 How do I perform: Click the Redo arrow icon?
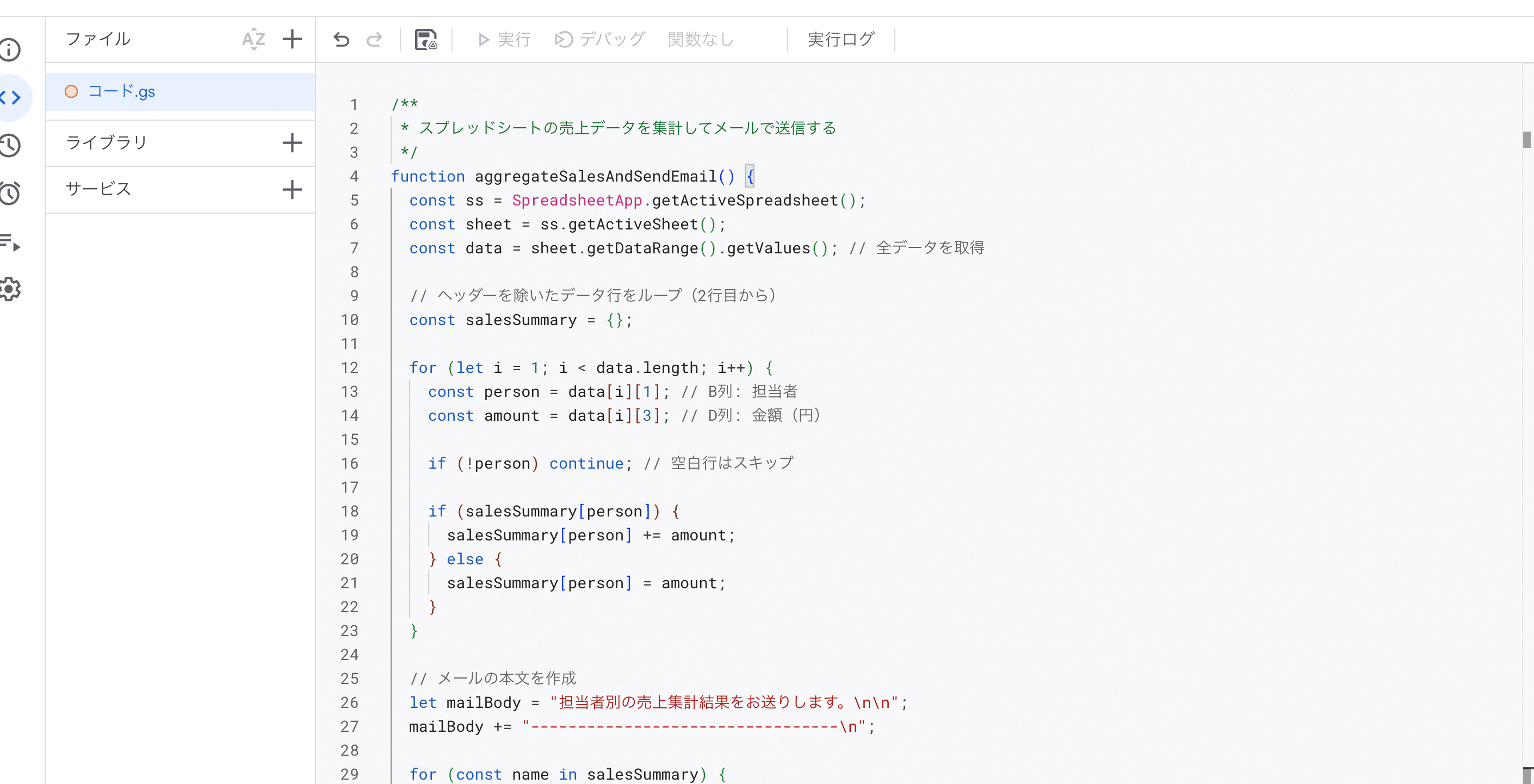click(374, 40)
